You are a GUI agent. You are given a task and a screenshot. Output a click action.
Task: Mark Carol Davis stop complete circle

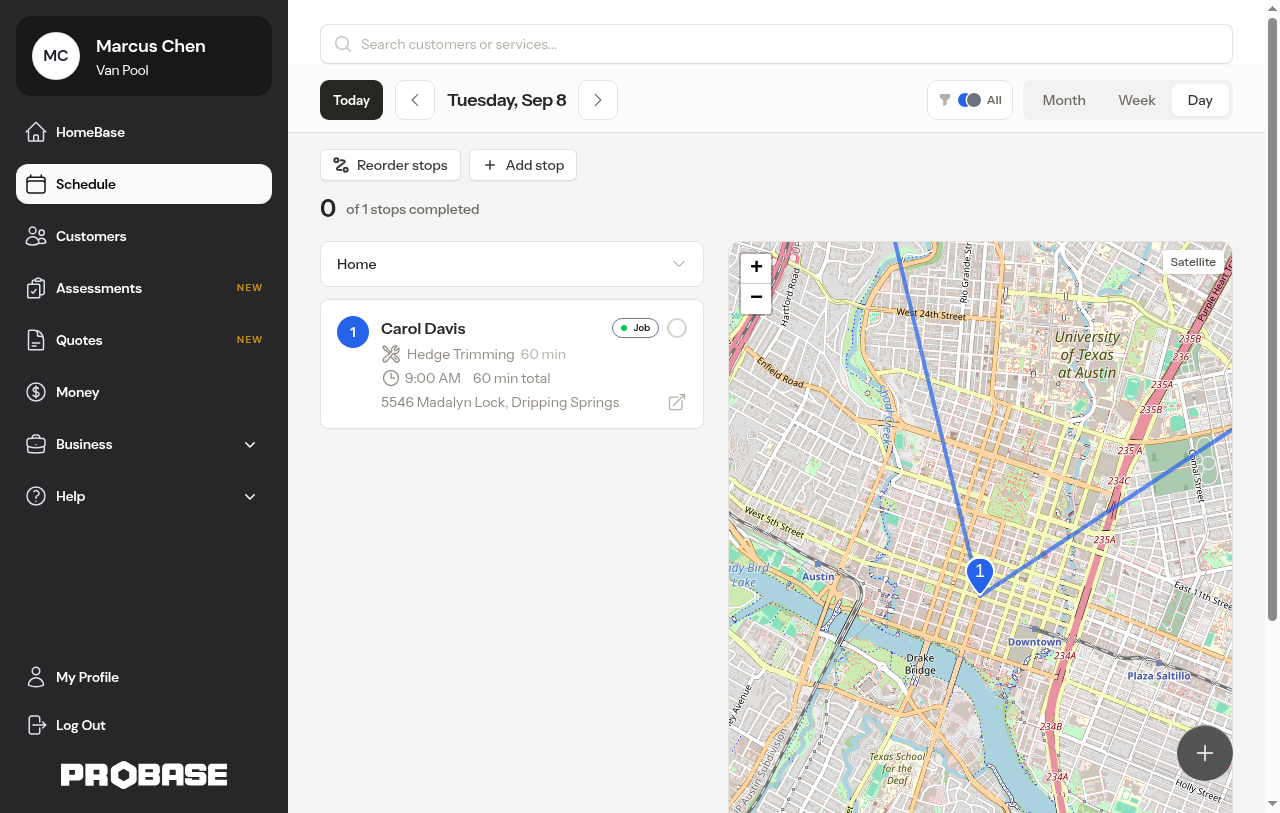677,328
